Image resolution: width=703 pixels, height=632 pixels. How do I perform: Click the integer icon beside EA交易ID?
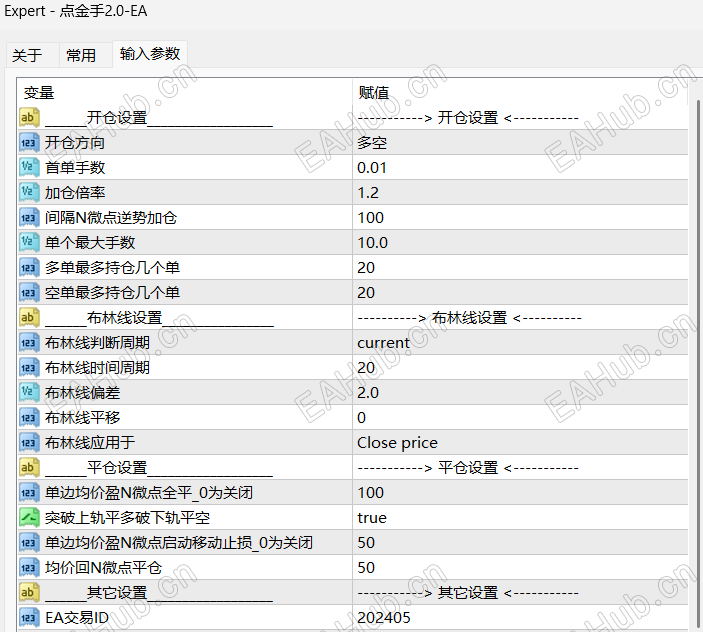(x=30, y=618)
